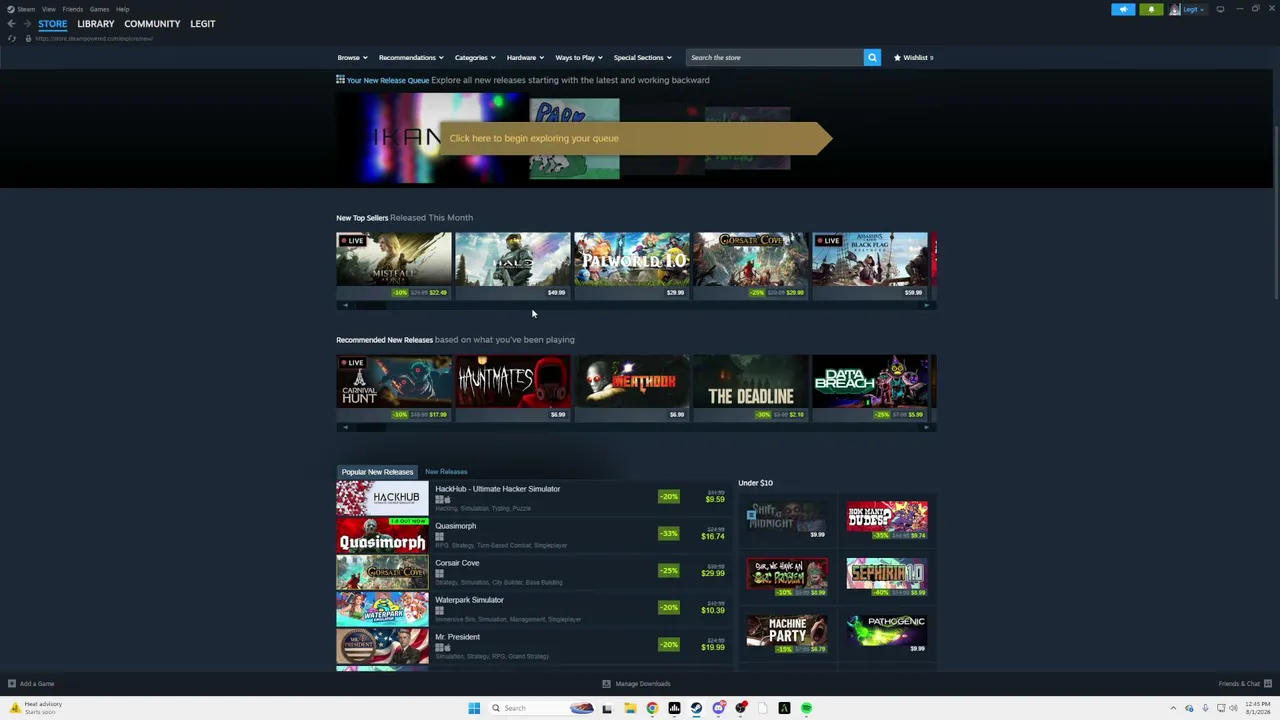
Task: Open the HackHub - Ultimate Hacker Simulator listing
Action: coord(533,498)
